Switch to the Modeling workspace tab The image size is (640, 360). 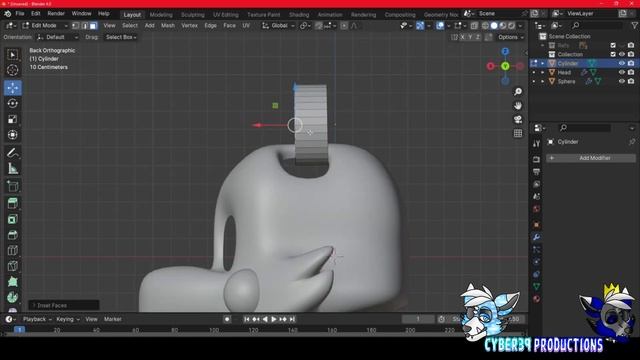point(161,15)
